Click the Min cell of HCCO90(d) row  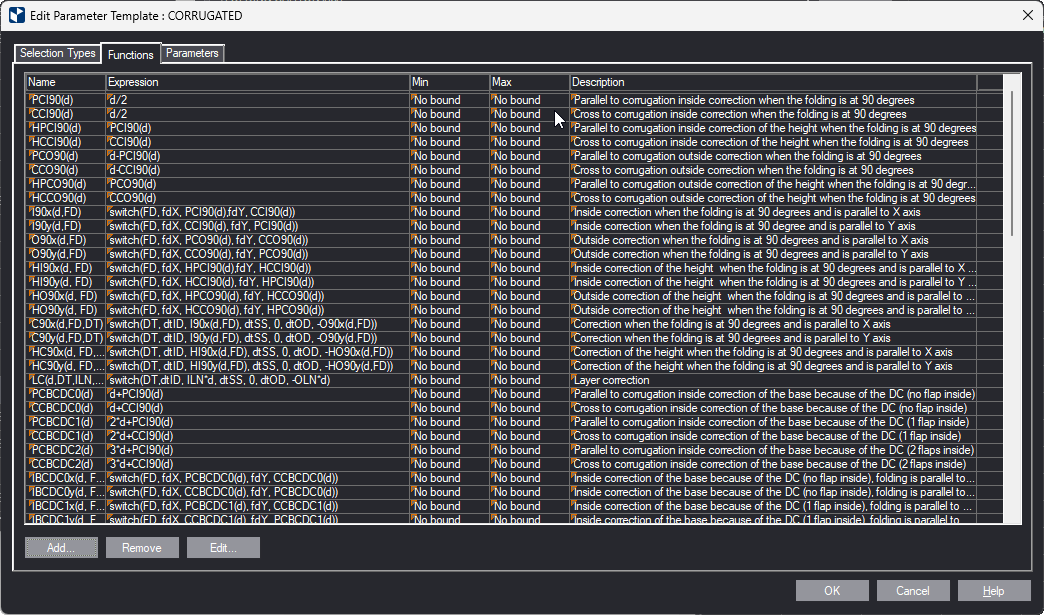448,198
